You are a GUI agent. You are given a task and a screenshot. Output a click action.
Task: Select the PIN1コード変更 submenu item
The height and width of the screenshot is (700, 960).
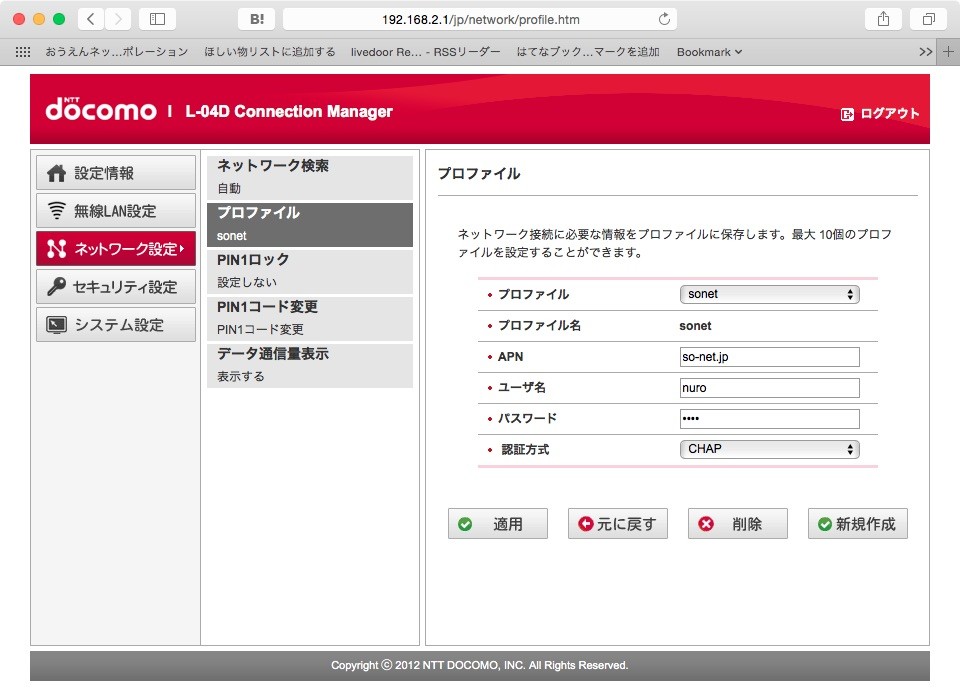click(310, 318)
